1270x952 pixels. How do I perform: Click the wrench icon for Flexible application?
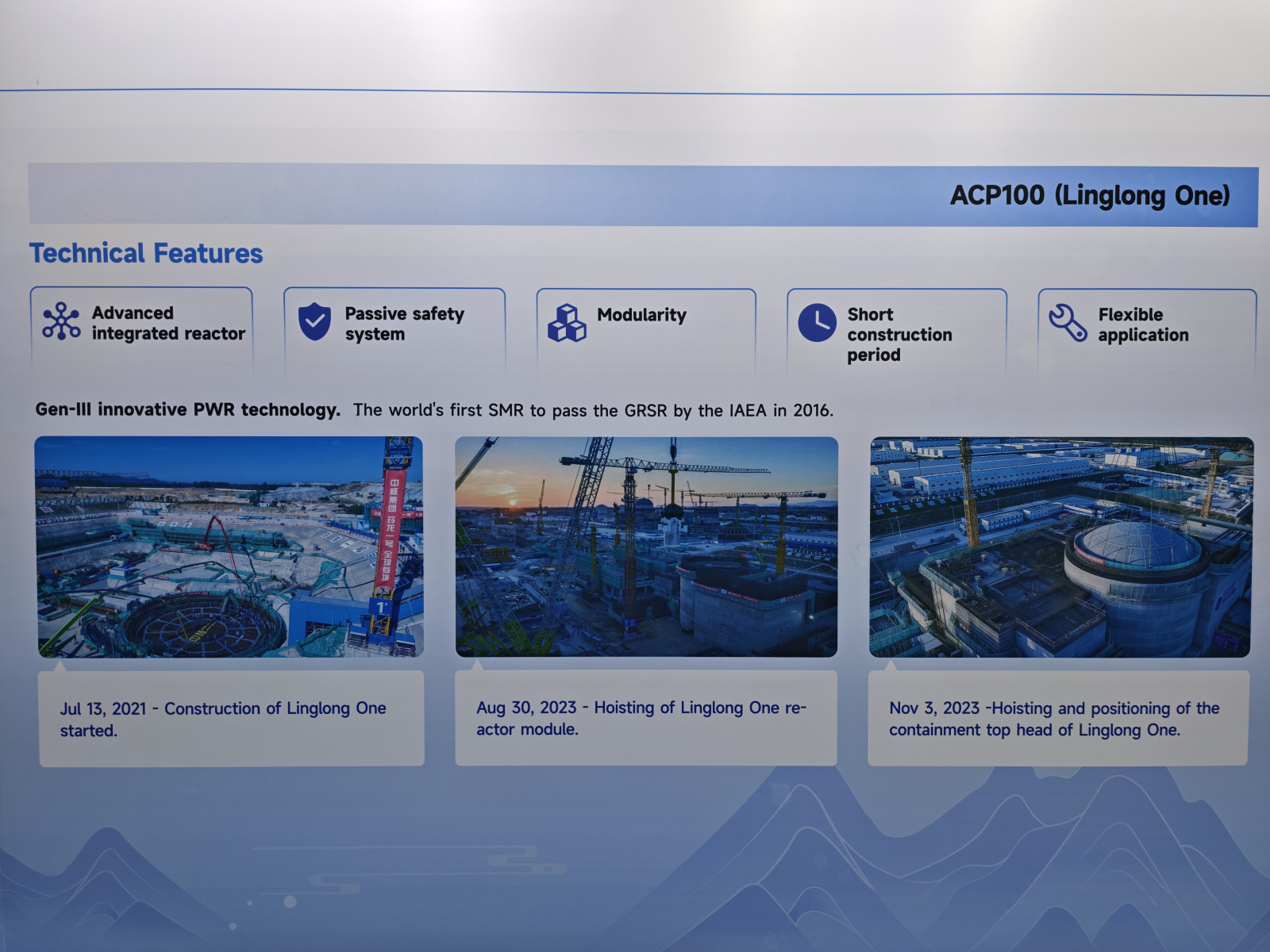pyautogui.click(x=1068, y=323)
